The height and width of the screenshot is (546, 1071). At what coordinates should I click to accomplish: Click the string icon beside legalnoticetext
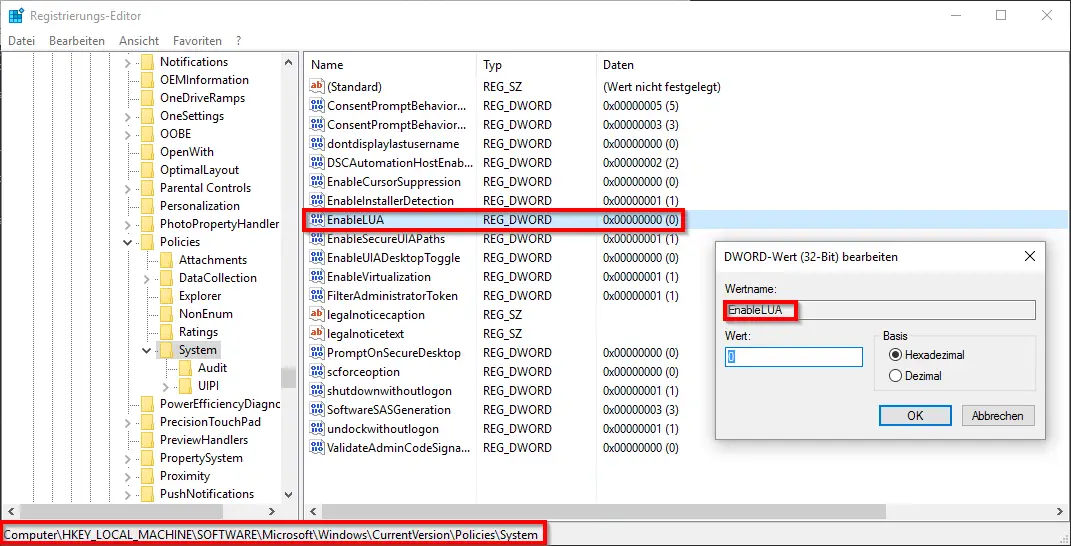click(x=316, y=333)
